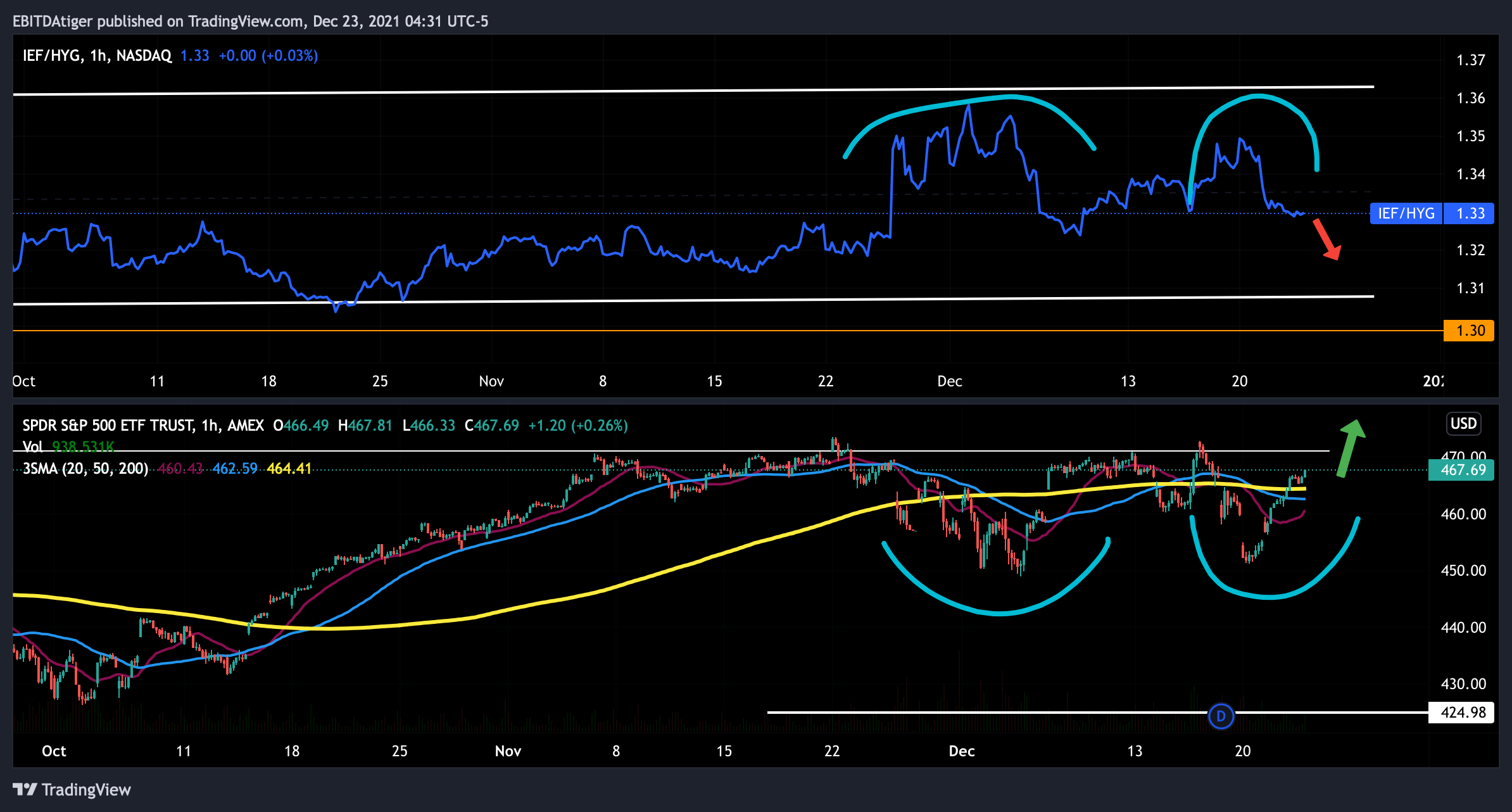1512x812 pixels.
Task: Click the 13 date label in upper chart
Action: point(1128,381)
